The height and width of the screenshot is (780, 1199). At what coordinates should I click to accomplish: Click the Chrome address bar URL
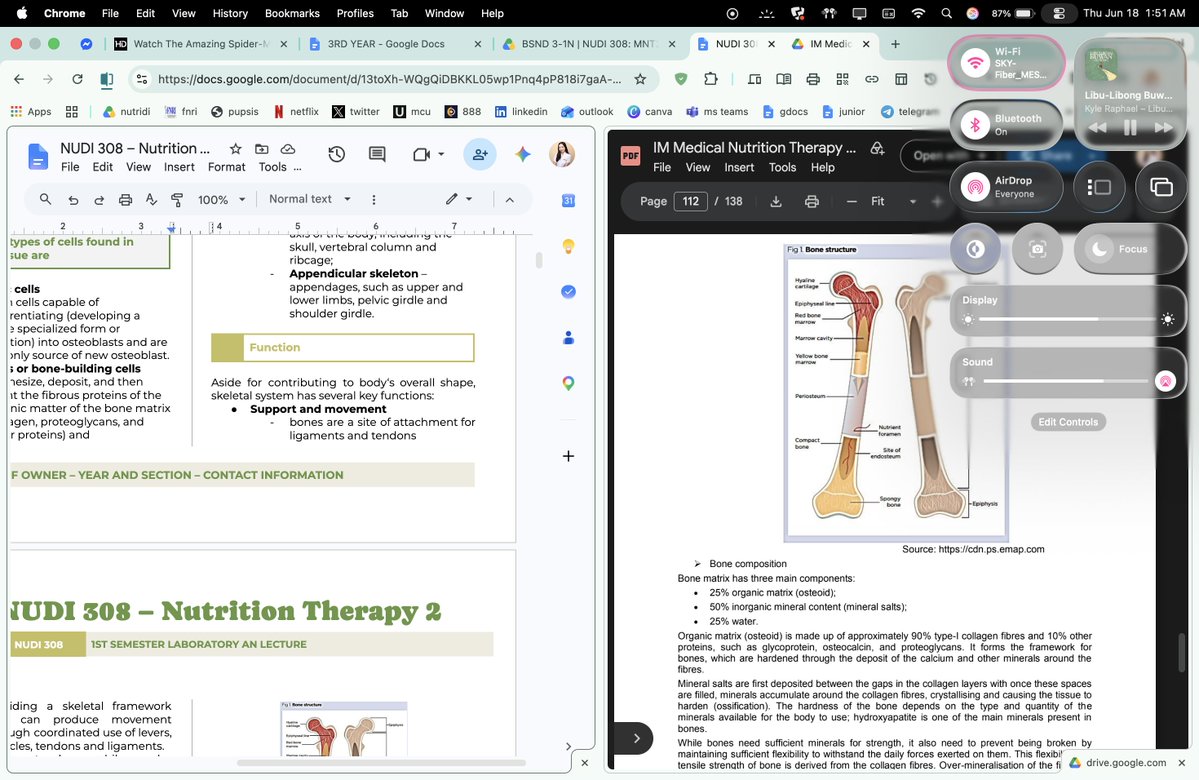point(389,79)
